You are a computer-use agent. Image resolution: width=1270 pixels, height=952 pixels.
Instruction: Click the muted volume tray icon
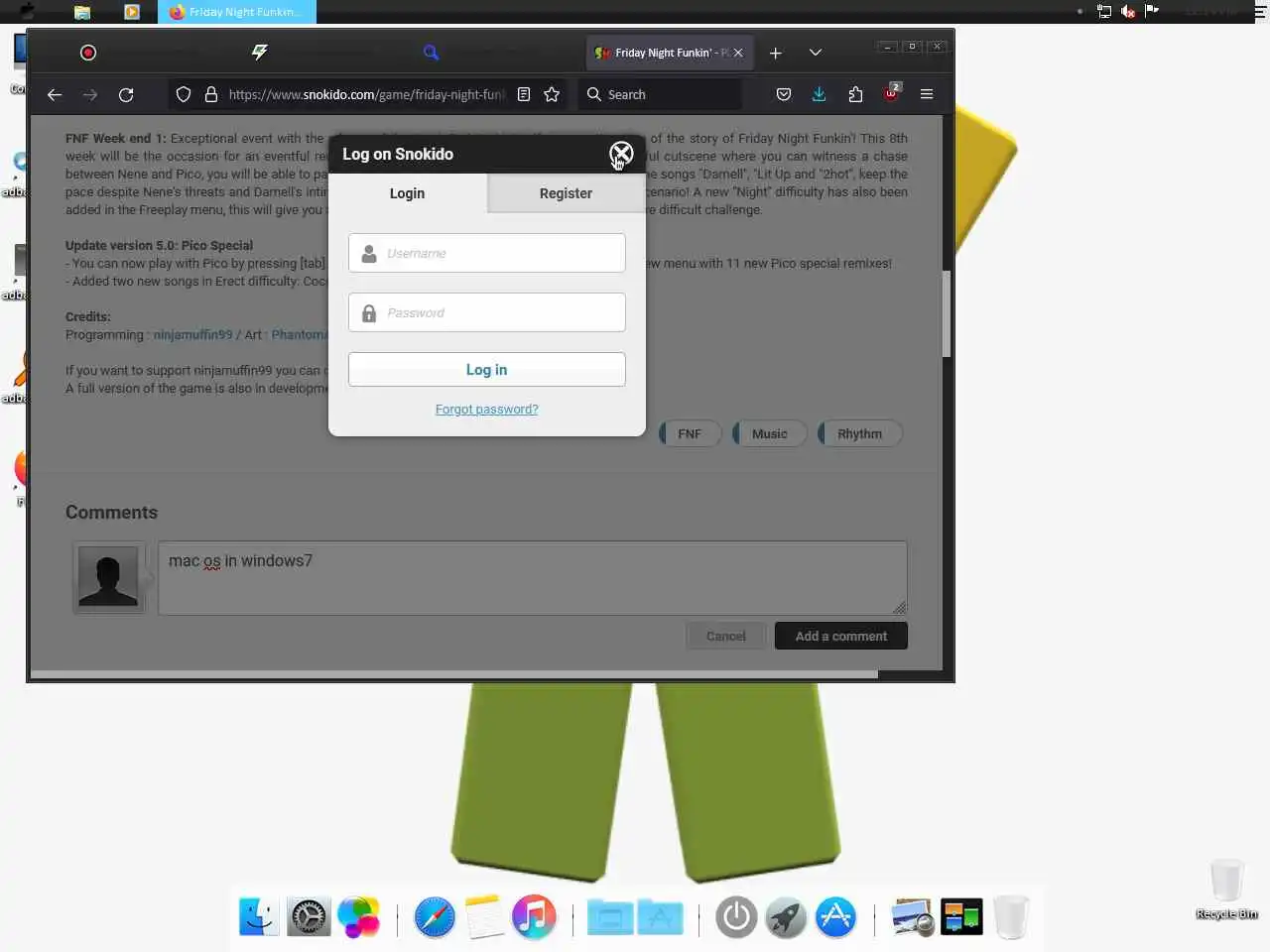pos(1128,11)
